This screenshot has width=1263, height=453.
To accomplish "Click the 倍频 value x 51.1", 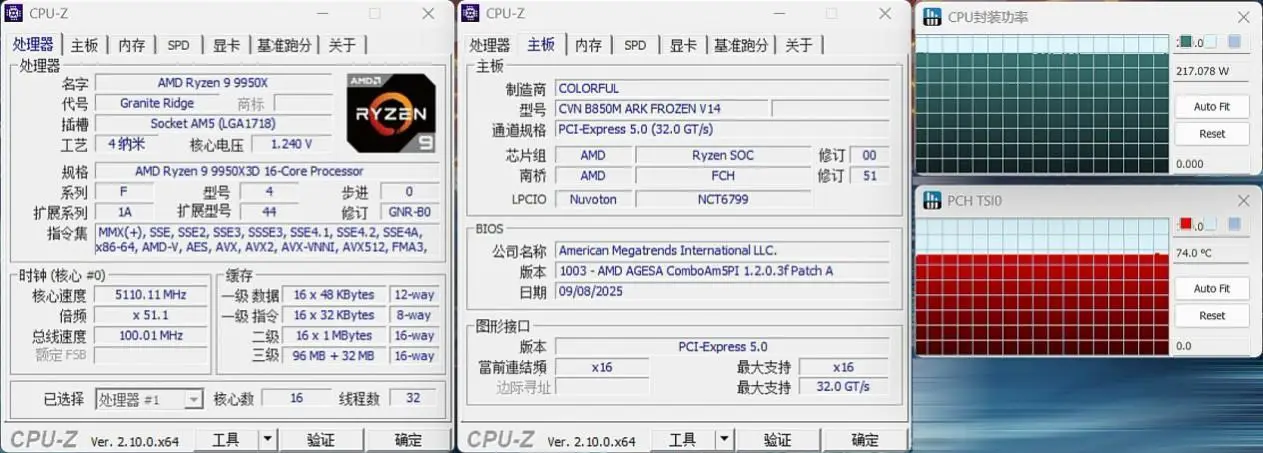I will 152,315.
